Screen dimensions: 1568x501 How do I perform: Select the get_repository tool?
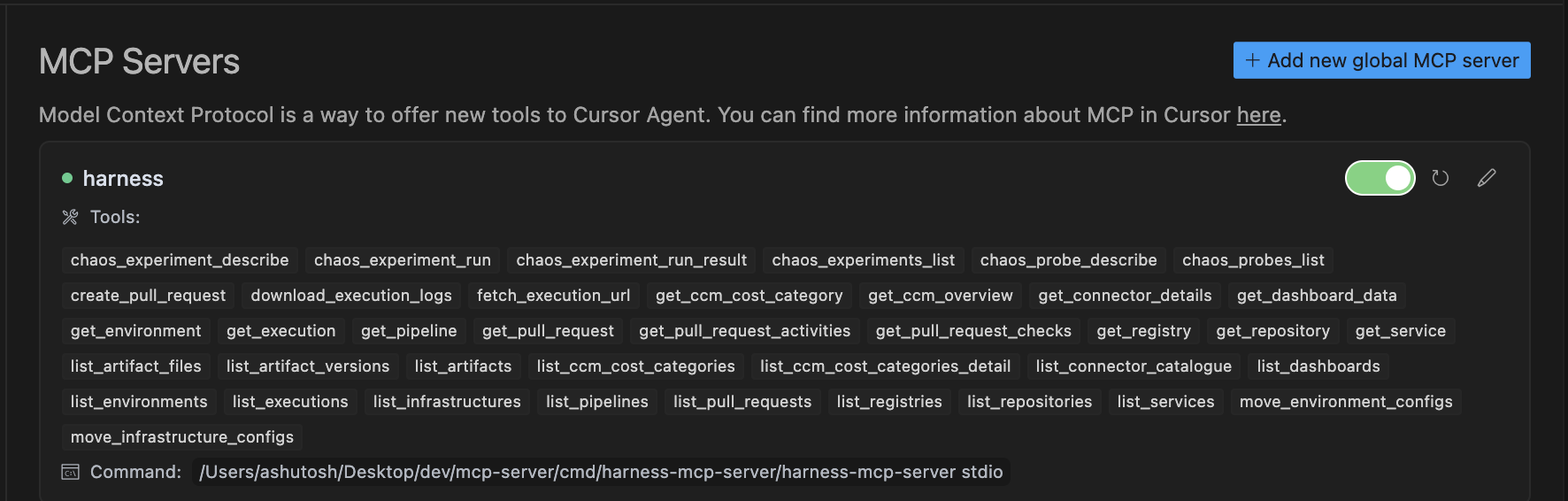pos(1273,331)
